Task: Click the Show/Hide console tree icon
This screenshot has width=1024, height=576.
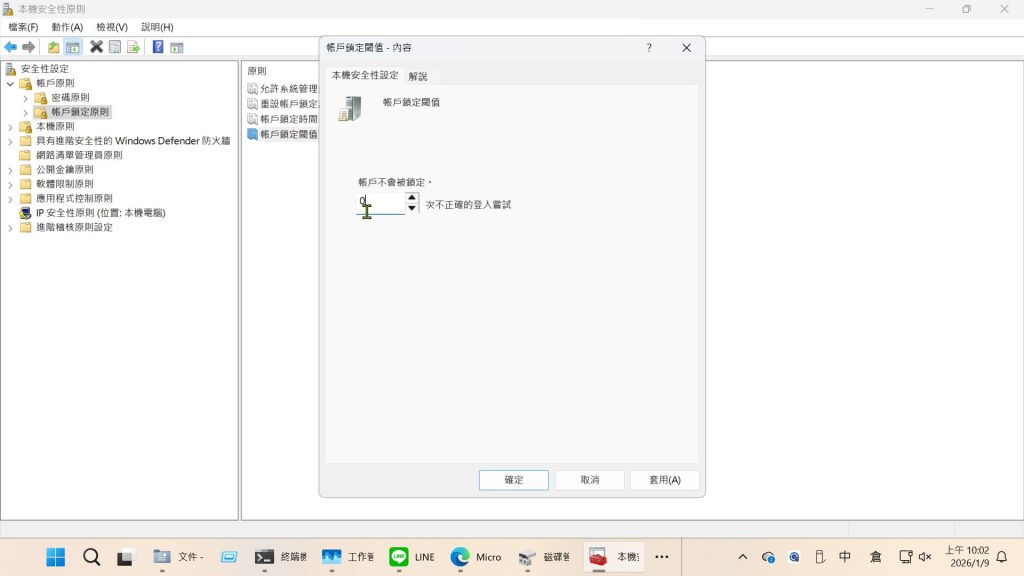Action: [72, 47]
